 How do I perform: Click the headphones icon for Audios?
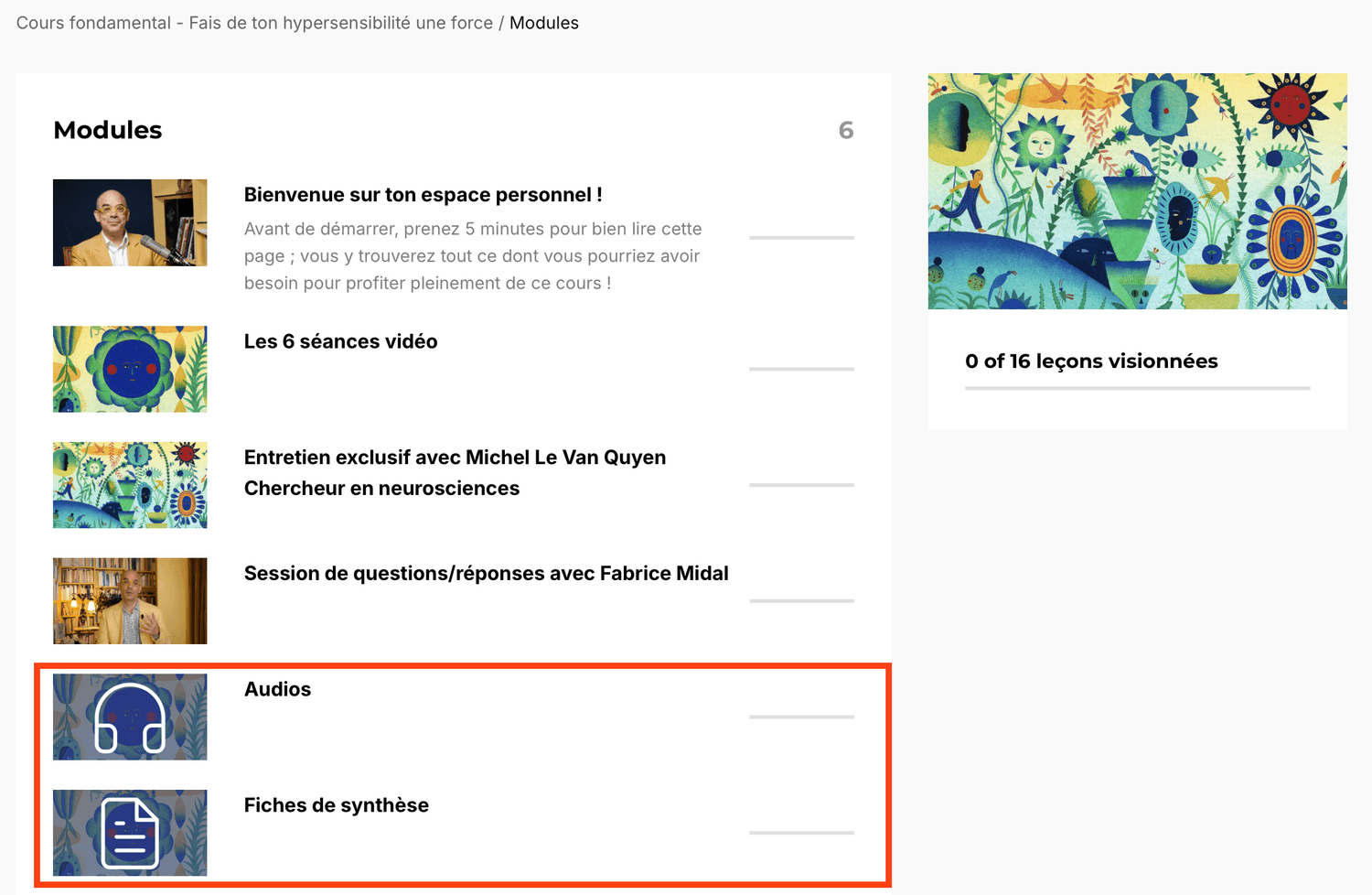[130, 717]
